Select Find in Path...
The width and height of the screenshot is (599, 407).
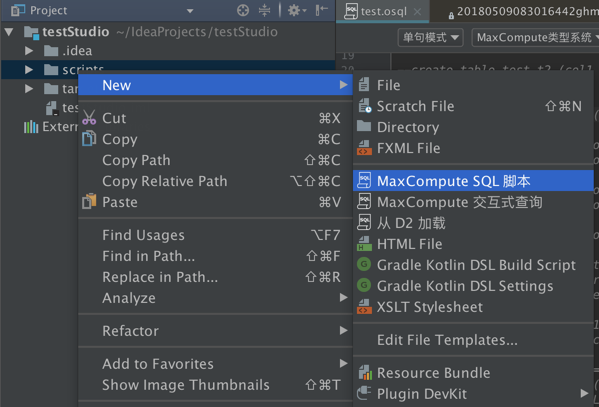pos(215,256)
